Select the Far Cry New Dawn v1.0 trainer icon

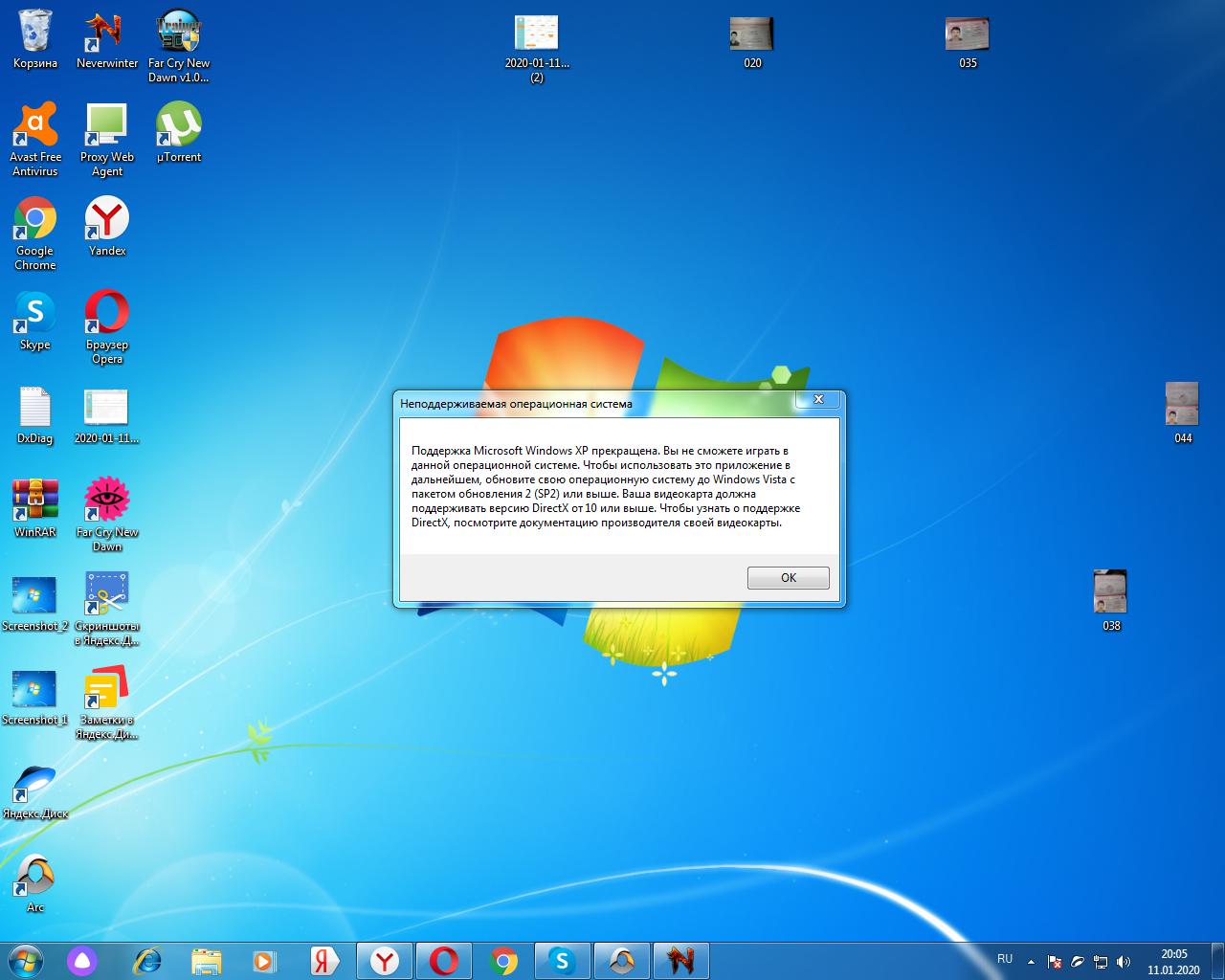click(179, 47)
